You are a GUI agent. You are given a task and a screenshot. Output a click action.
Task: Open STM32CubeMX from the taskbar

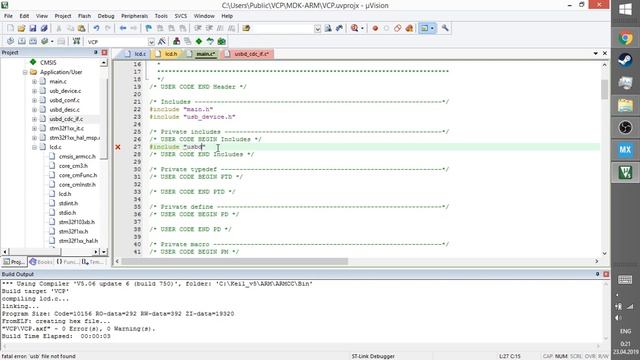point(625,149)
